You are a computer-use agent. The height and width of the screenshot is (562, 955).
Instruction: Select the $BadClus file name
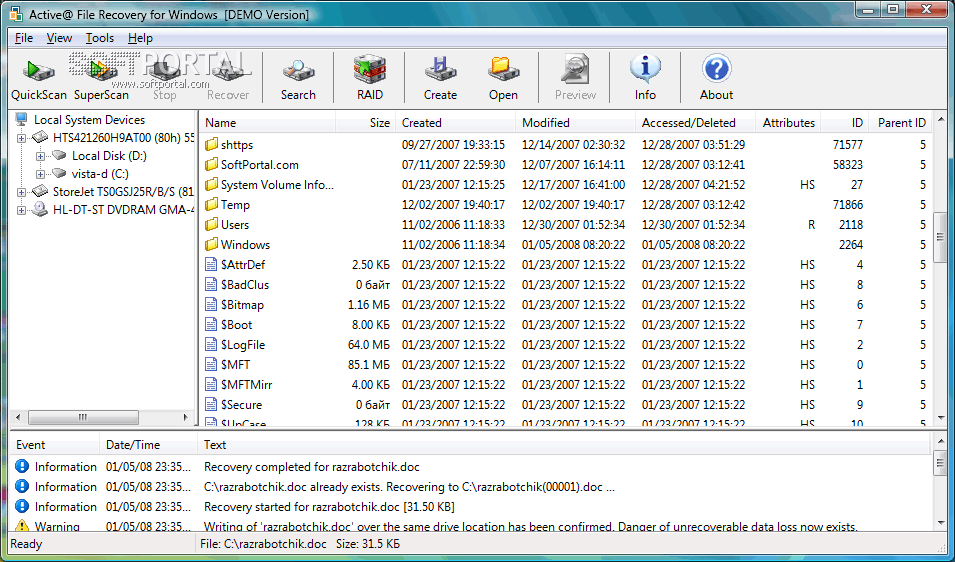[245, 284]
